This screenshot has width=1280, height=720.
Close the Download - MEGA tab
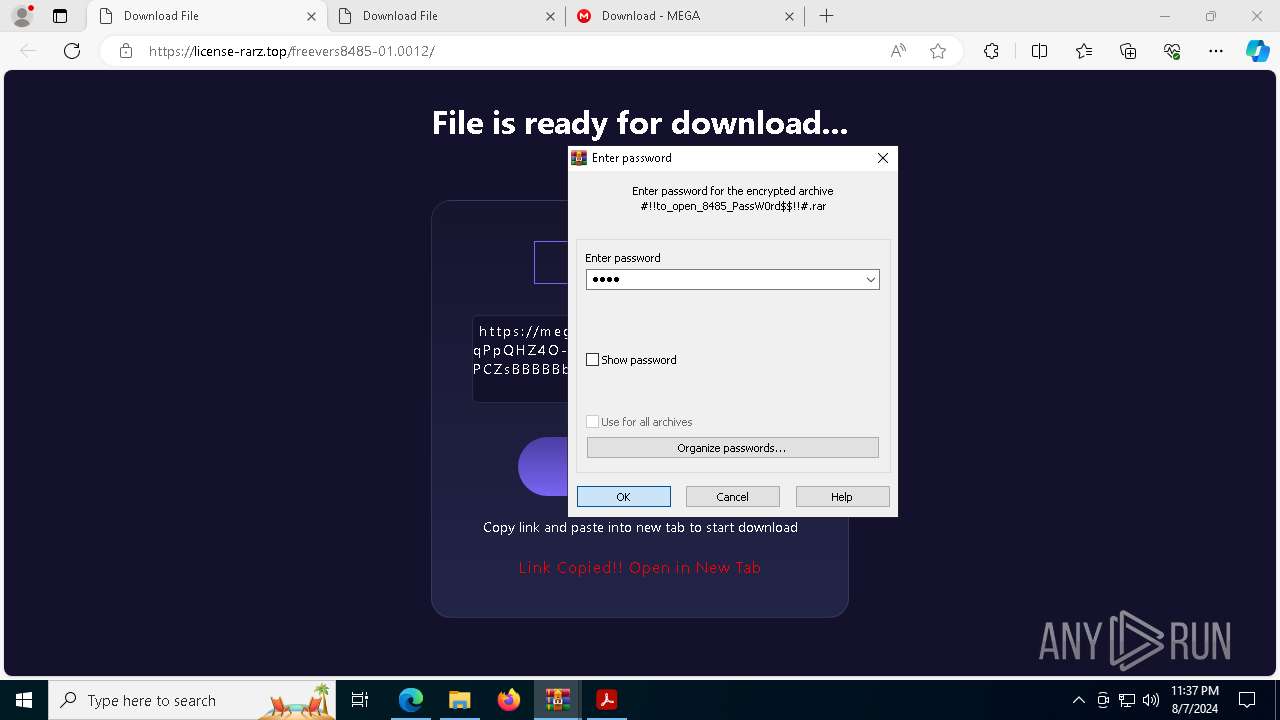point(789,16)
